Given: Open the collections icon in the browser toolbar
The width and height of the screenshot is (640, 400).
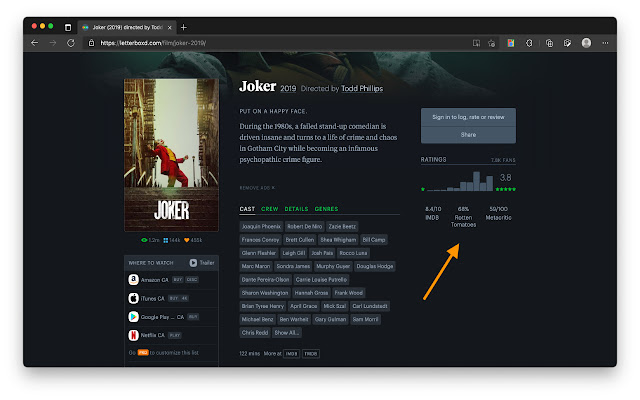Looking at the screenshot, I should [x=549, y=43].
